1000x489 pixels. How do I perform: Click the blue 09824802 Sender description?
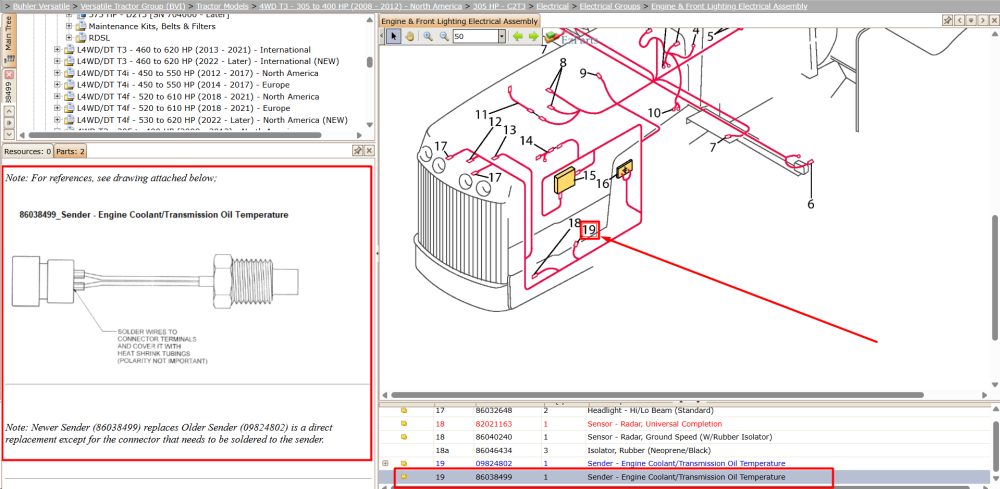(x=686, y=463)
